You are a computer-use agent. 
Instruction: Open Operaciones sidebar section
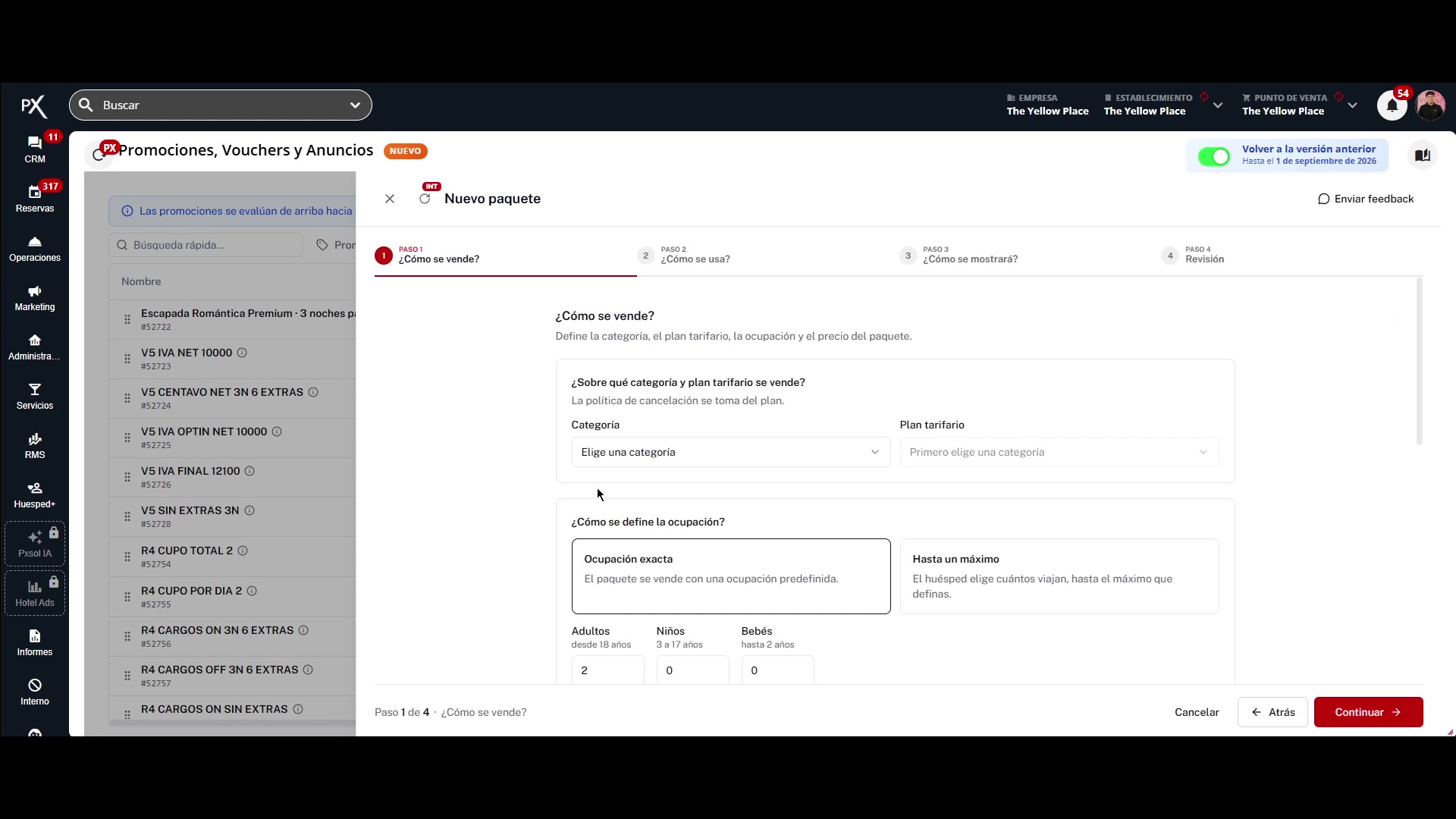pos(35,248)
